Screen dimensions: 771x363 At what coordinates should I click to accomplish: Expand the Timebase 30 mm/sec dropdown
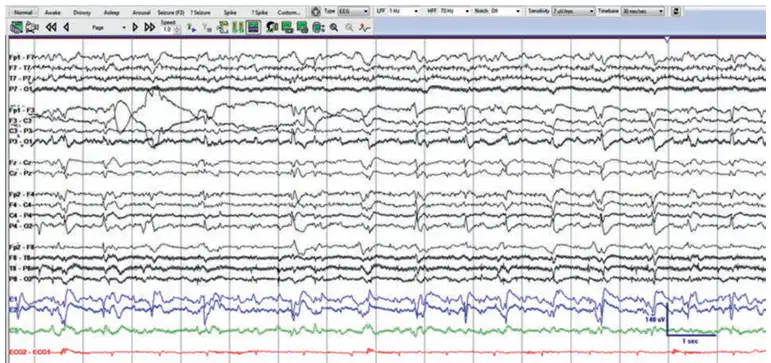coord(642,11)
